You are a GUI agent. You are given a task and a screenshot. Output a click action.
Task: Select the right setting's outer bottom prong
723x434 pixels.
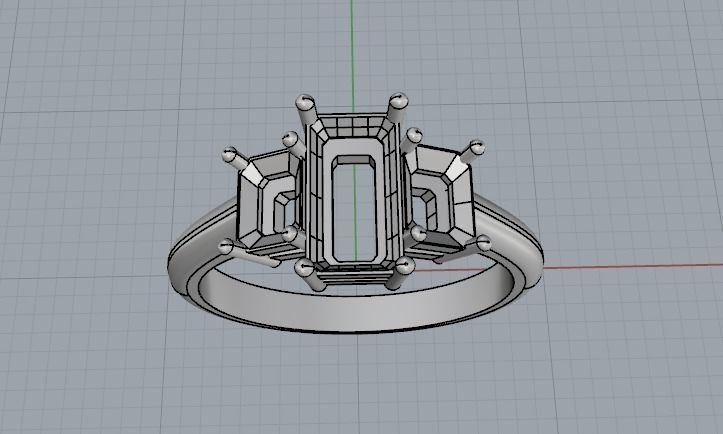click(x=463, y=249)
